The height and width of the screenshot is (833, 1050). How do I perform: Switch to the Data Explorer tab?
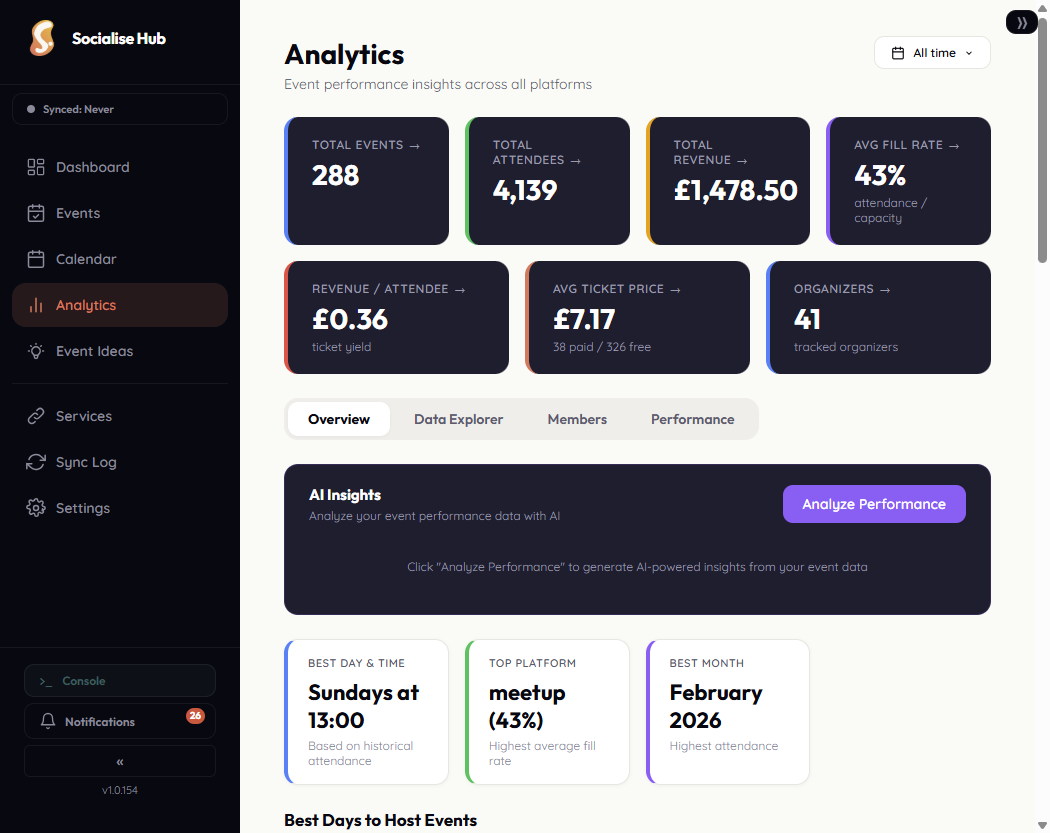458,419
